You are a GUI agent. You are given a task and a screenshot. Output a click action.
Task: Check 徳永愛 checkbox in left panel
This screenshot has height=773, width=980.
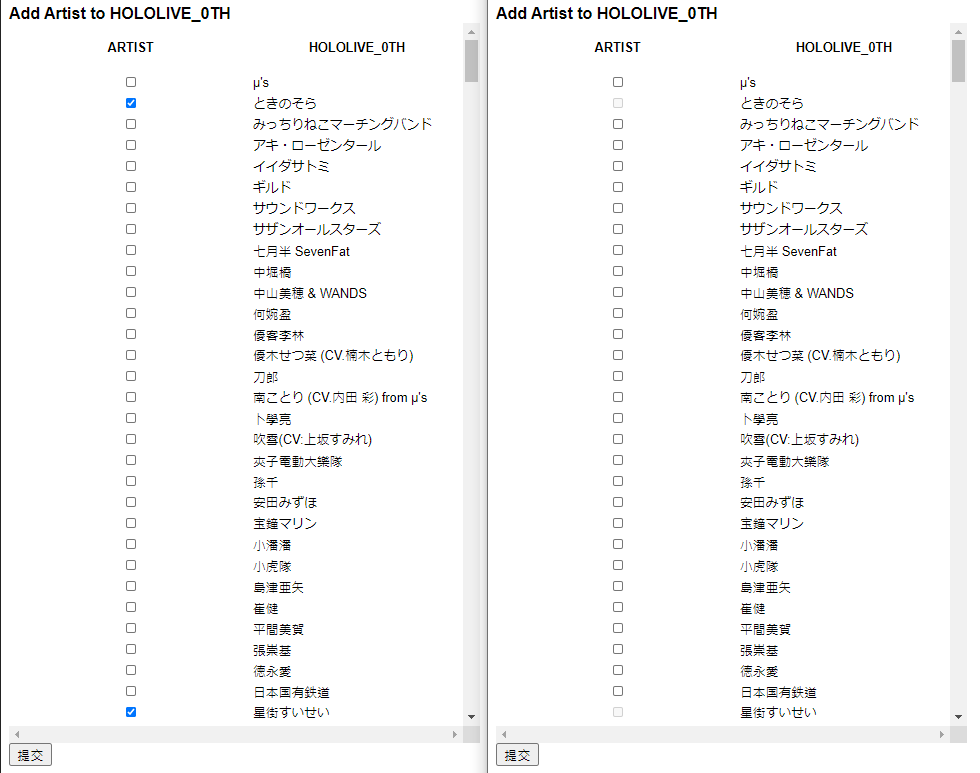pos(131,670)
